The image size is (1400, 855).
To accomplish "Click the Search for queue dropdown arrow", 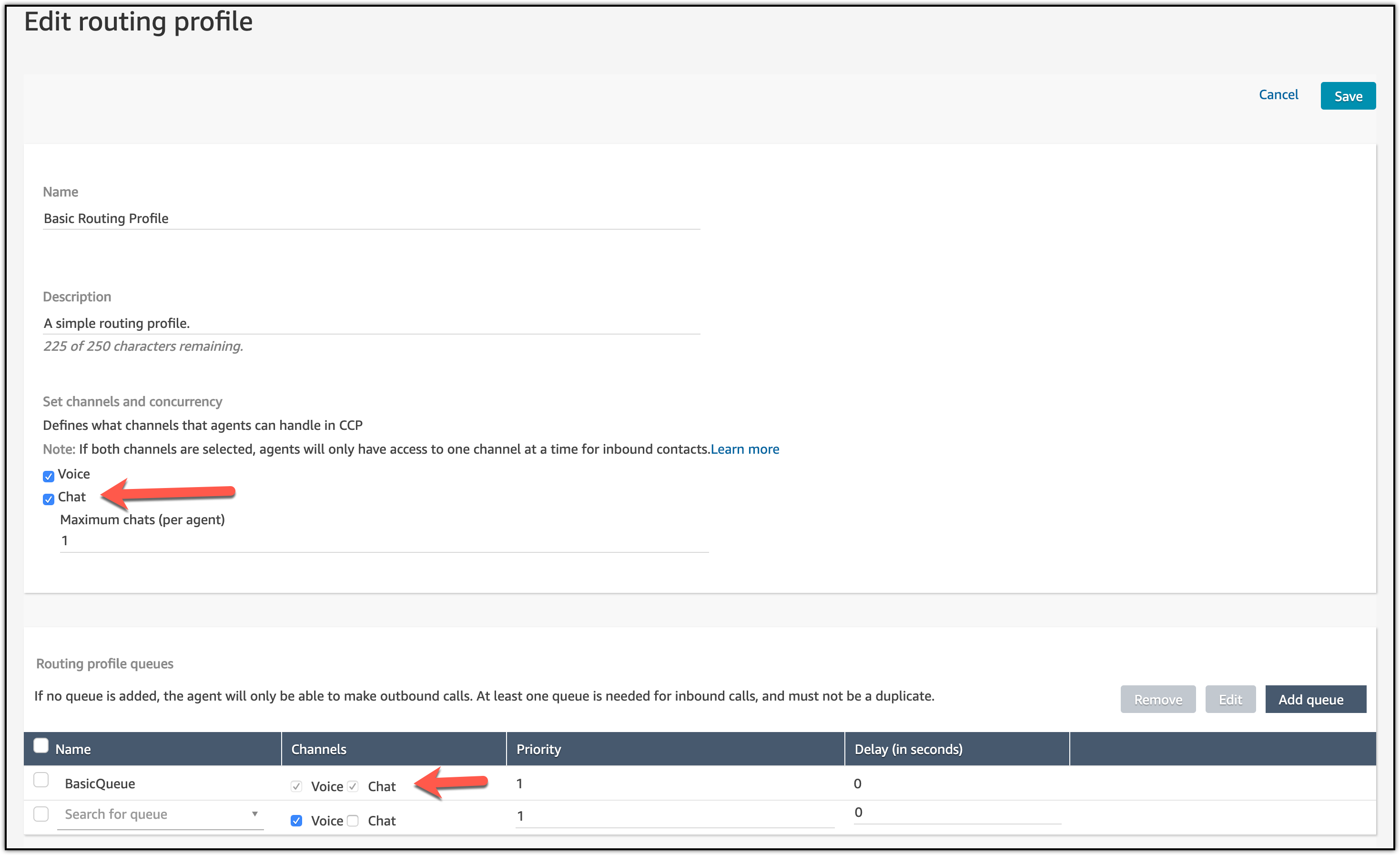I will coord(254,814).
